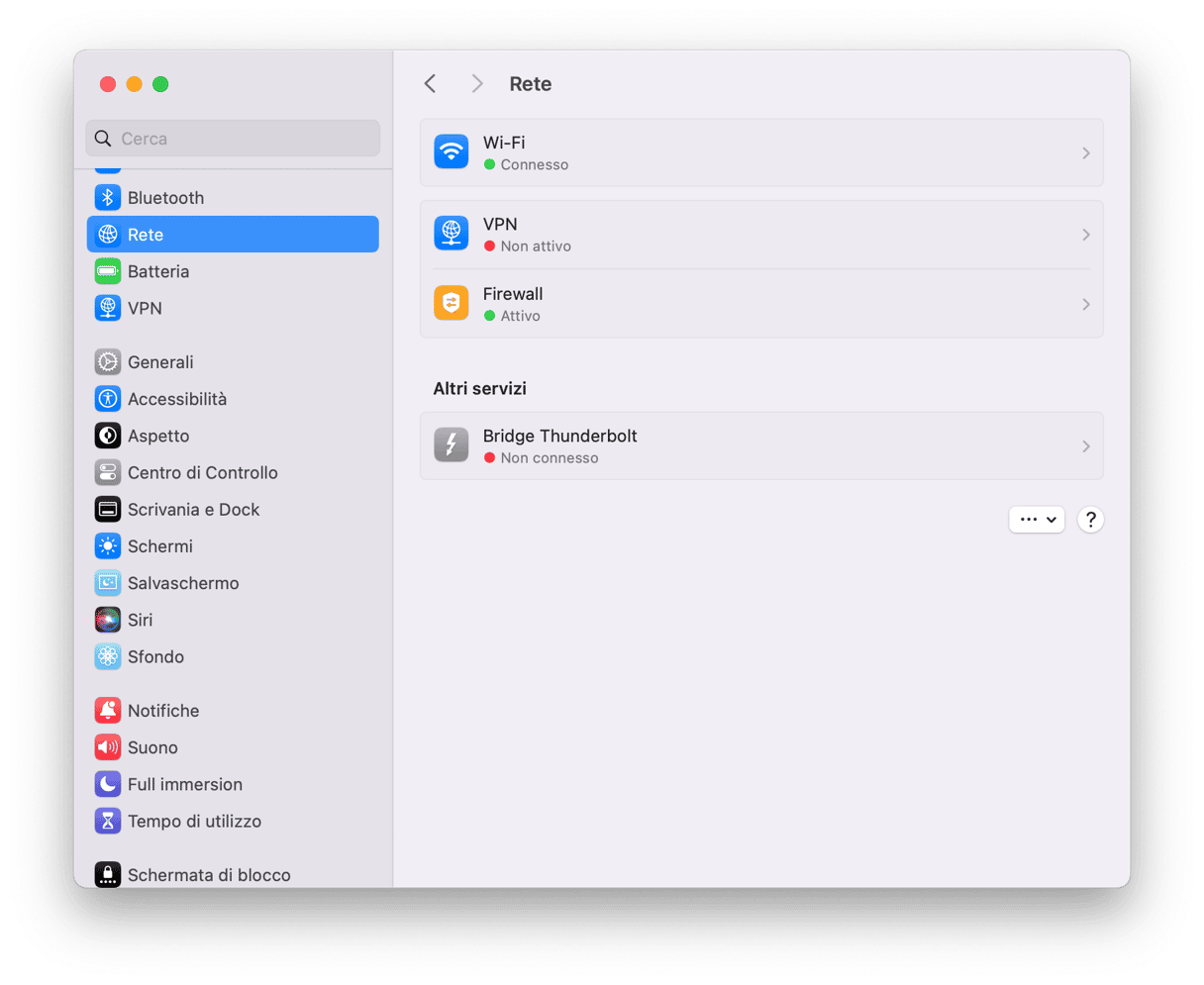Select Siri label in sidebar
Viewport: 1204px width, 985px height.
(140, 620)
